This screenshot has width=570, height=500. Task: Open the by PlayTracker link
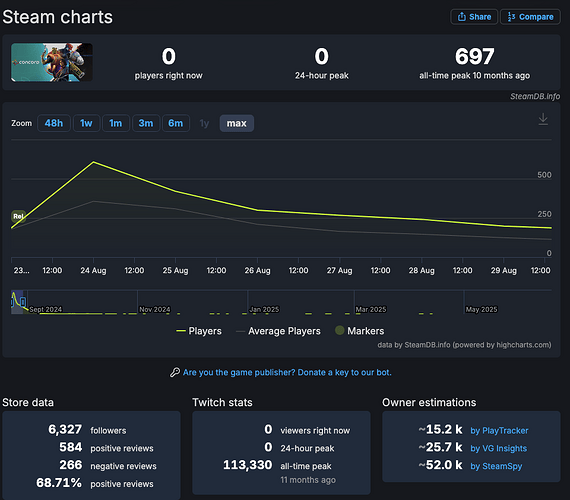tap(499, 431)
